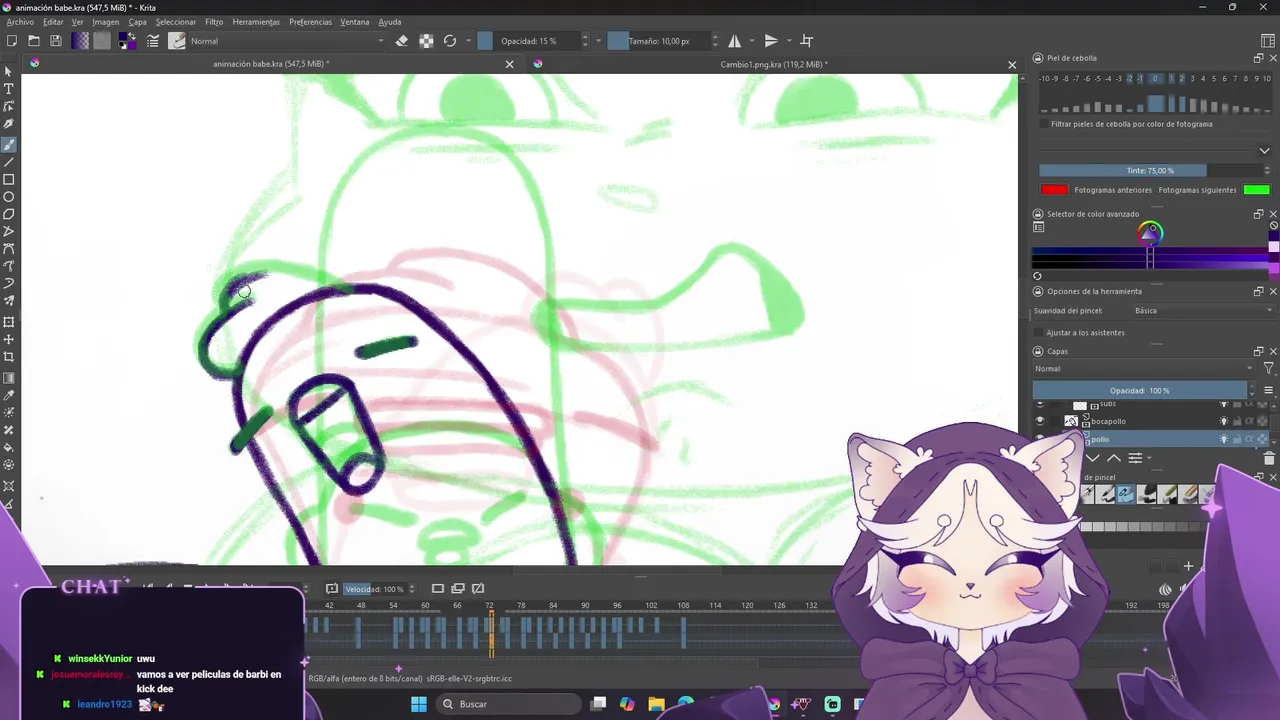1280x720 pixels.
Task: Create a new document
Action: click(12, 41)
